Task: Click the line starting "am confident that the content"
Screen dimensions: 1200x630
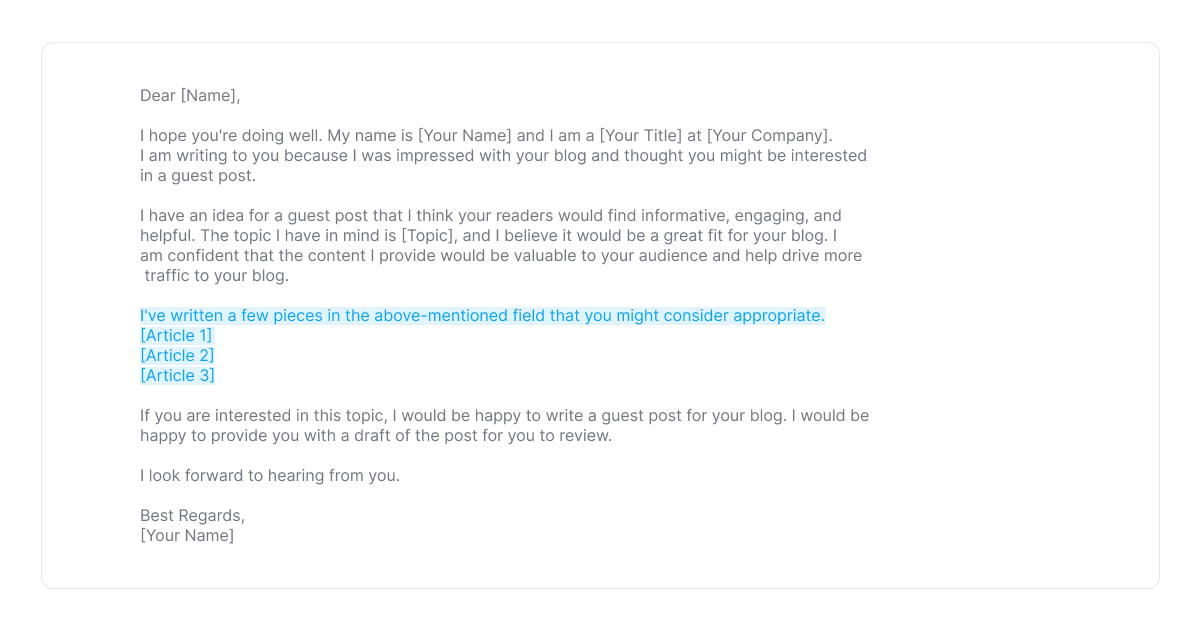Action: pos(501,256)
